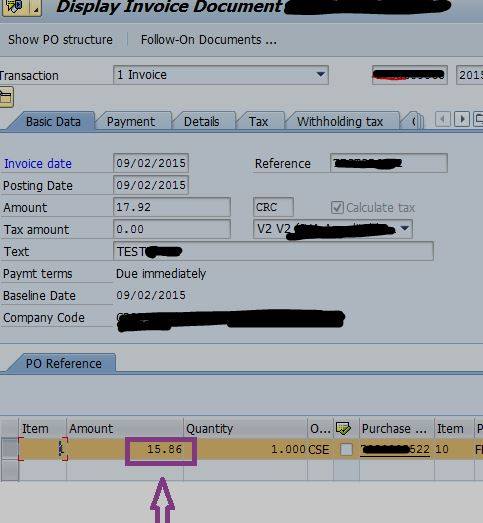
Task: Click the checkmark column header icon in table
Action: 344,428
